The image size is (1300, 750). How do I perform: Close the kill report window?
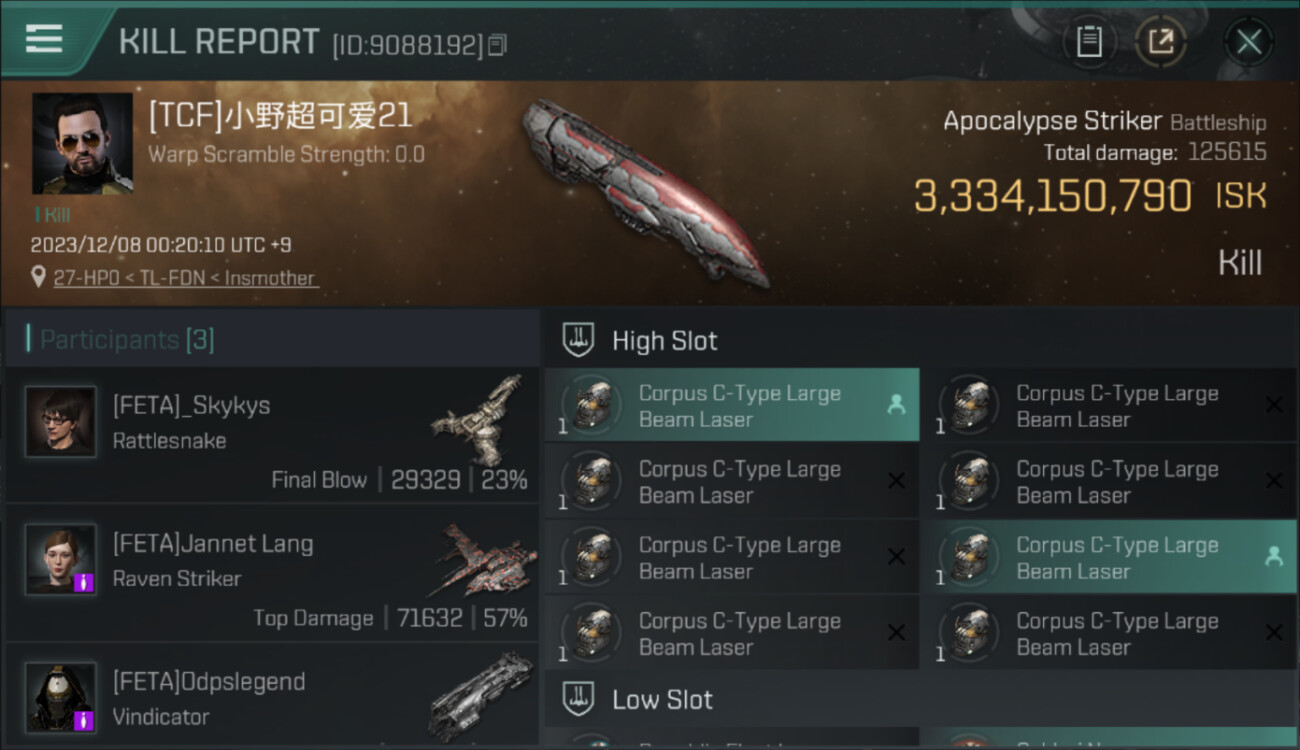pos(1249,42)
